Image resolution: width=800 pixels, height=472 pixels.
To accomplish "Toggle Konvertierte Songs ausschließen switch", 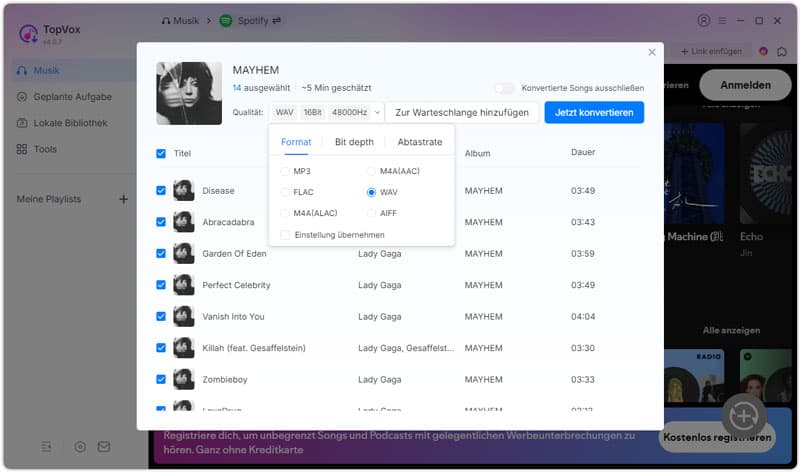I will click(x=505, y=88).
